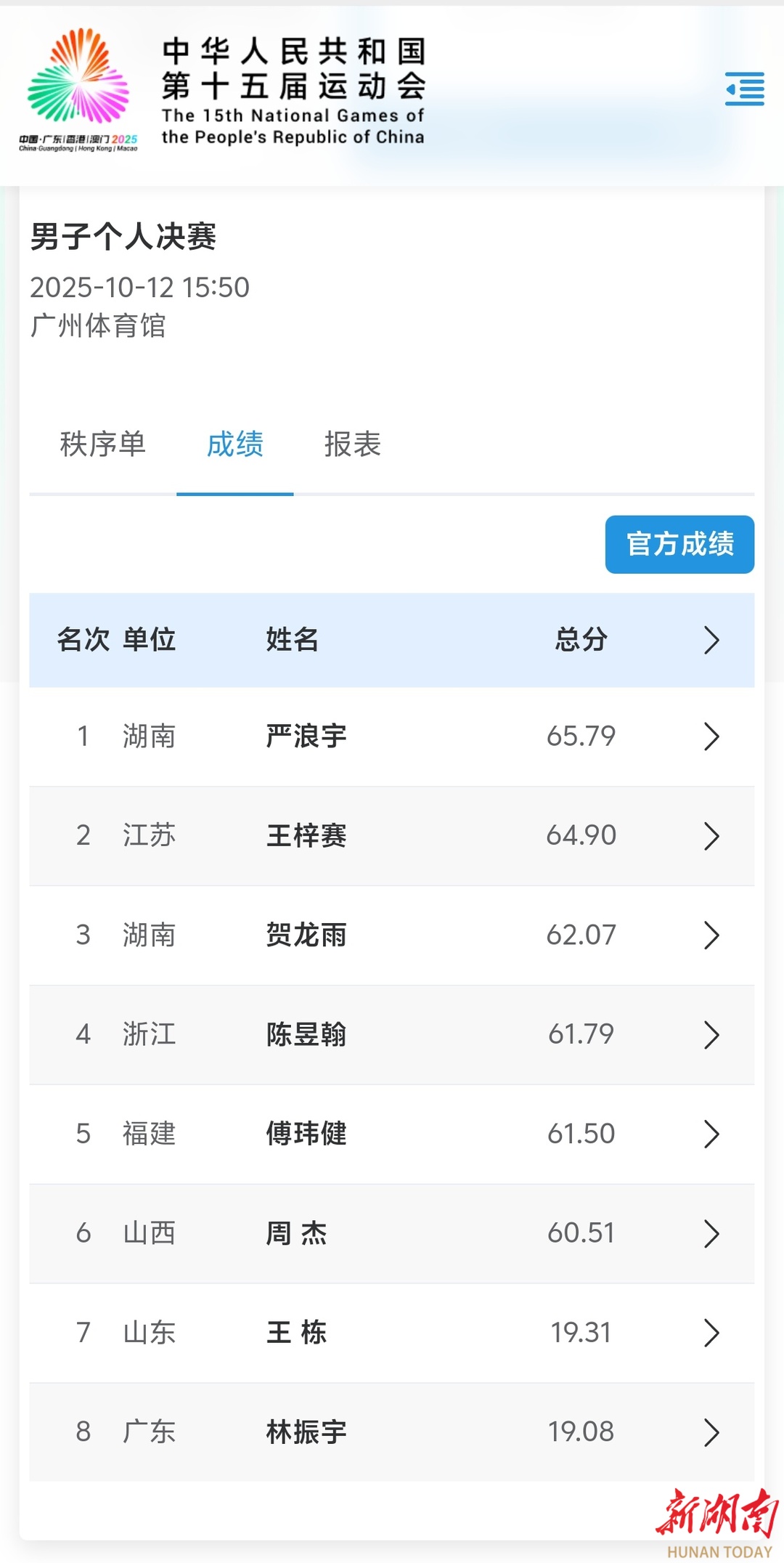The height and width of the screenshot is (1563, 784).
Task: Click the arrow next to score 61.79
Action: (711, 1034)
